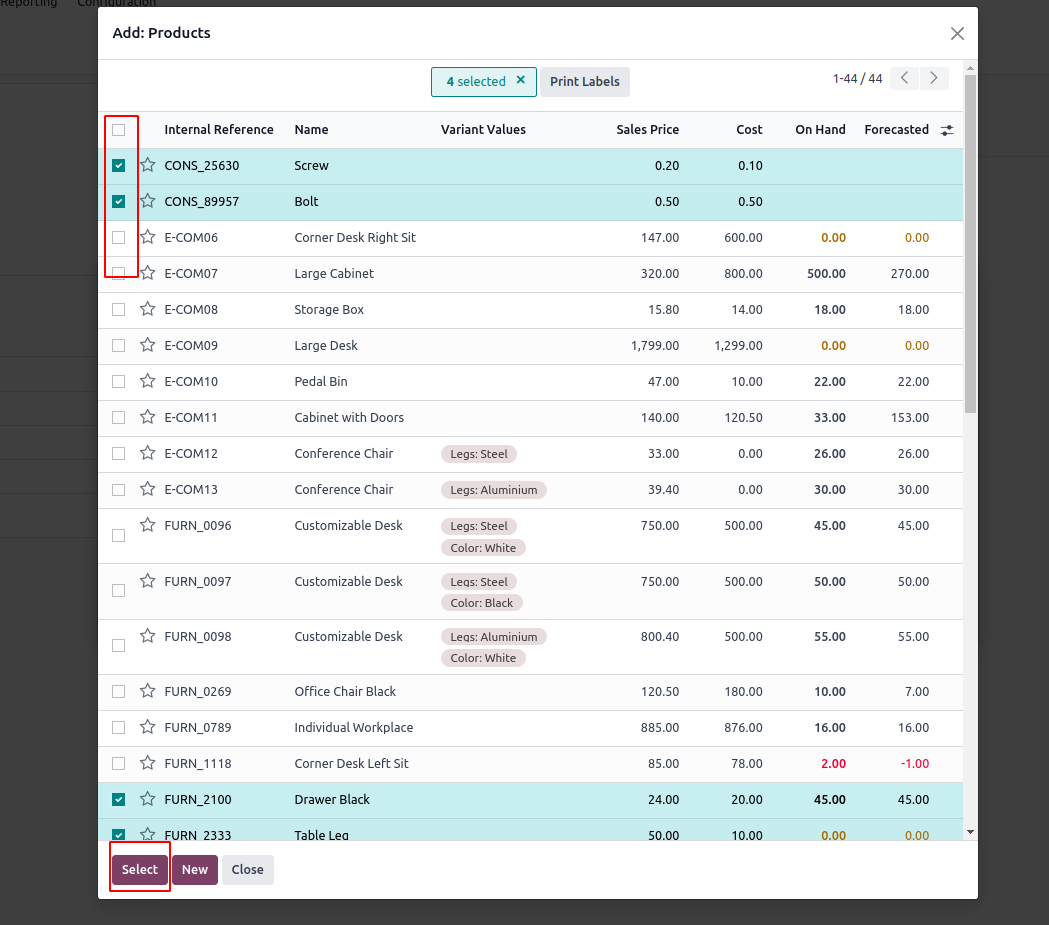The image size is (1049, 925).
Task: Star the E-COM13 Conference Chair
Action: [148, 489]
